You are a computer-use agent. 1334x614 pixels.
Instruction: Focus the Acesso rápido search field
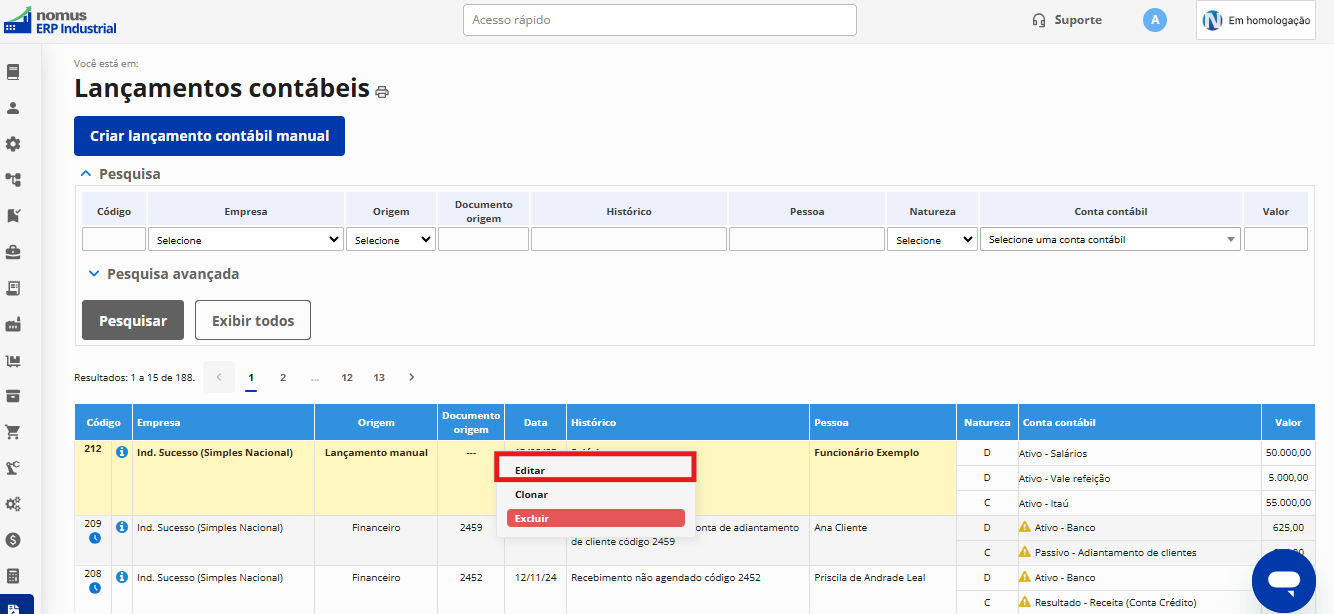point(659,20)
